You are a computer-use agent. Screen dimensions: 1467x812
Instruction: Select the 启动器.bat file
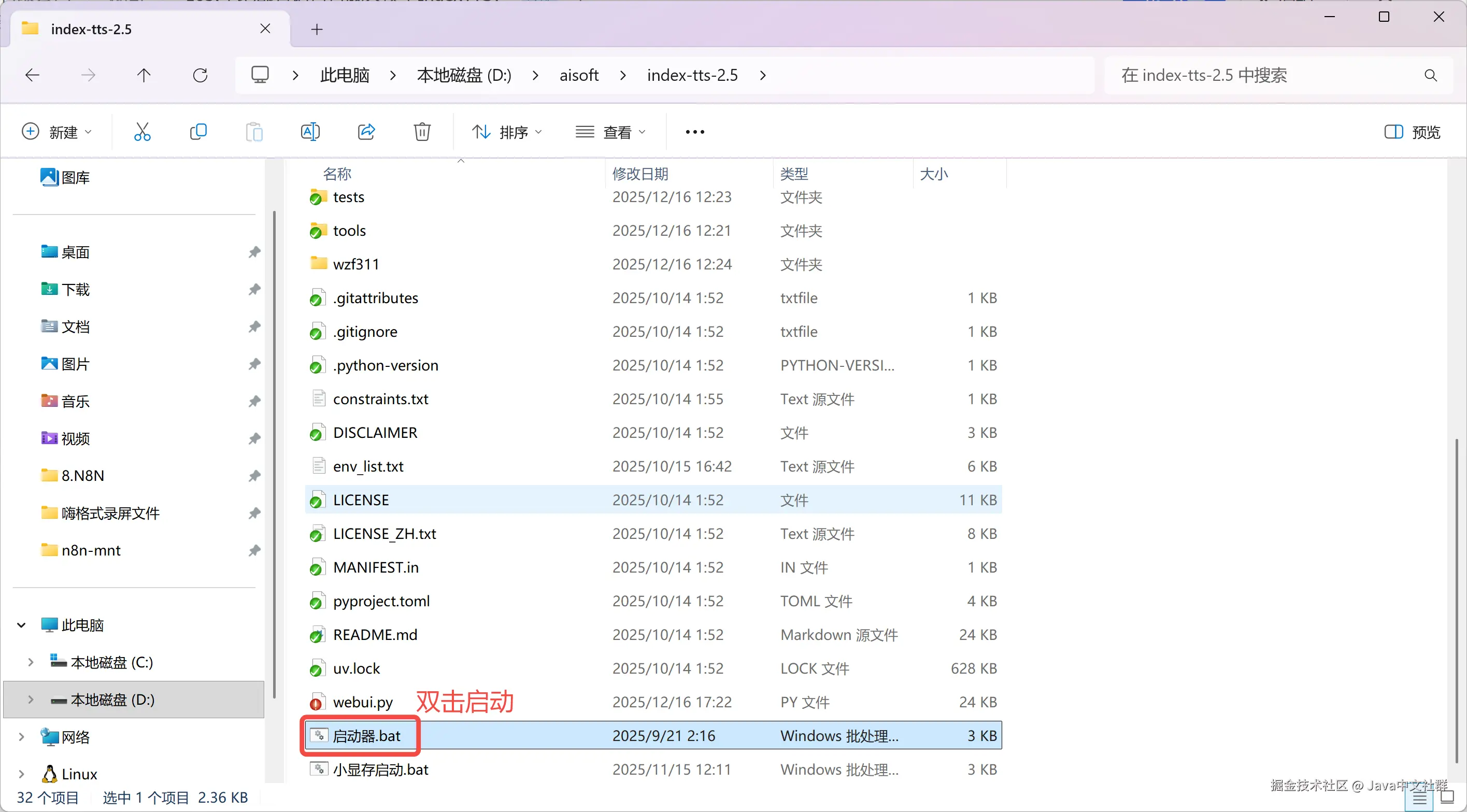coord(367,736)
